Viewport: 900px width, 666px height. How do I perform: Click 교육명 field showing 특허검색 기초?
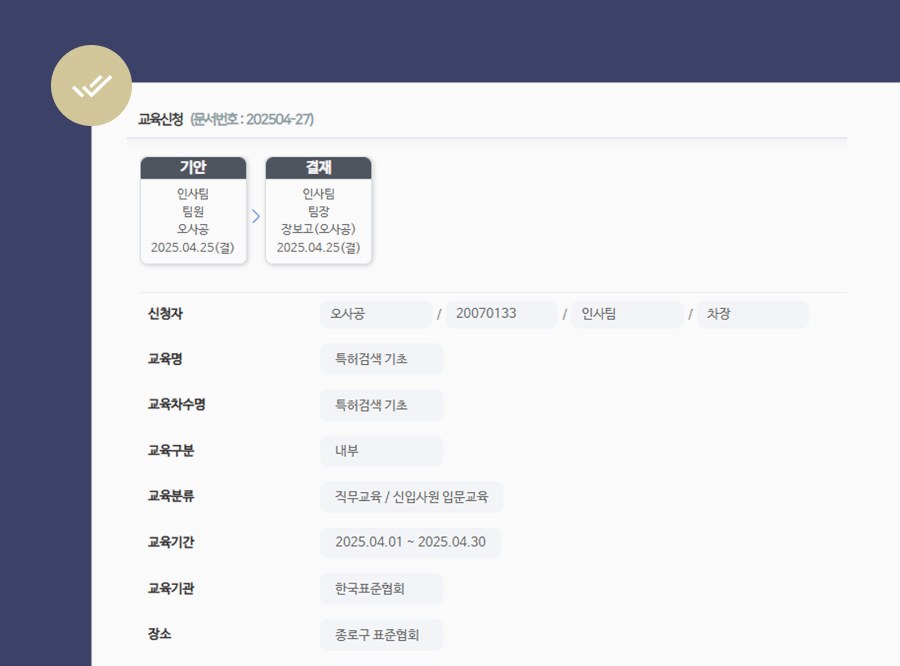(381, 359)
